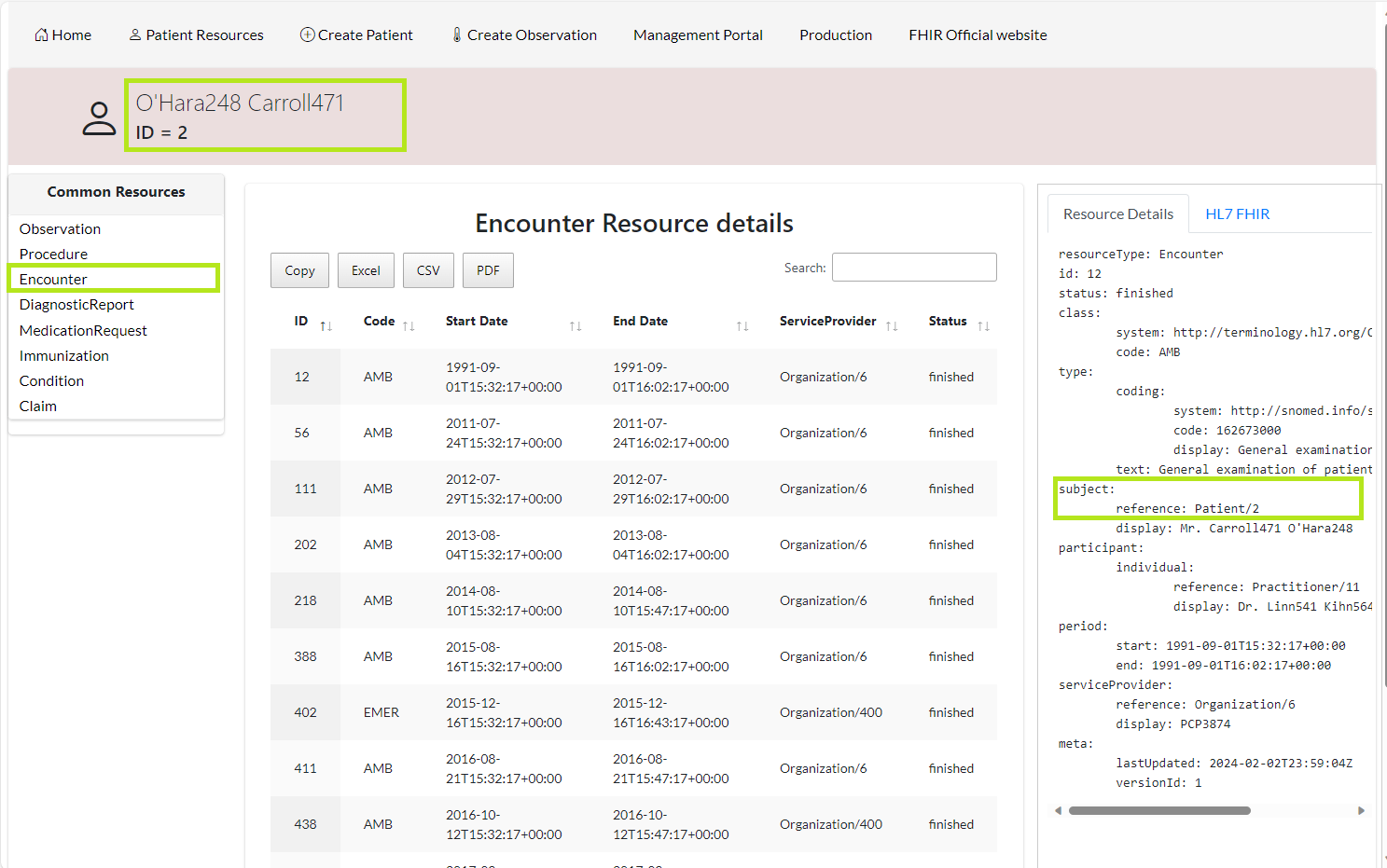
Task: Open MedicationRequest resource in sidebar
Action: pyautogui.click(x=83, y=330)
